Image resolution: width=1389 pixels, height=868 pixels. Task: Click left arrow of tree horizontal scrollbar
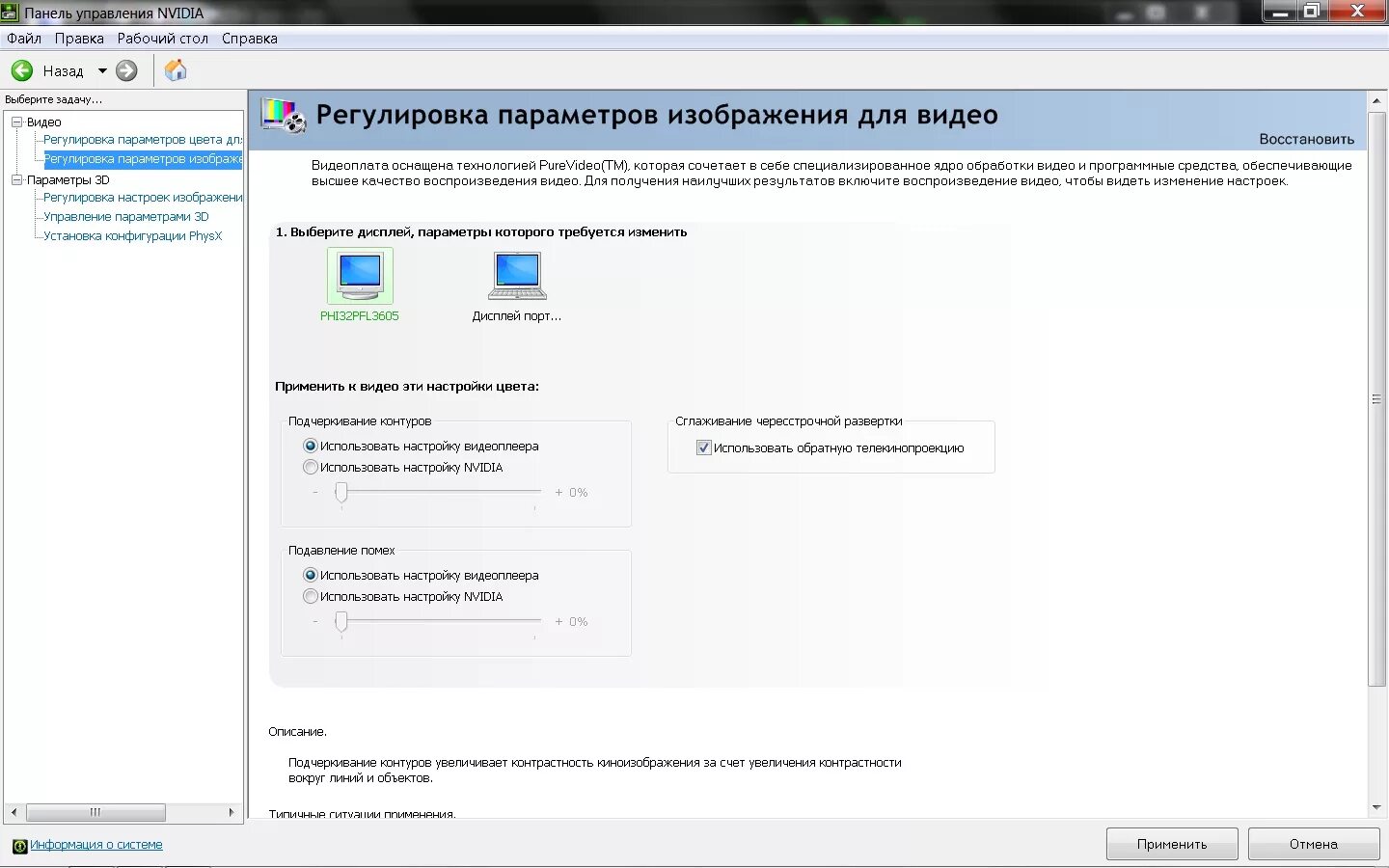(x=14, y=812)
